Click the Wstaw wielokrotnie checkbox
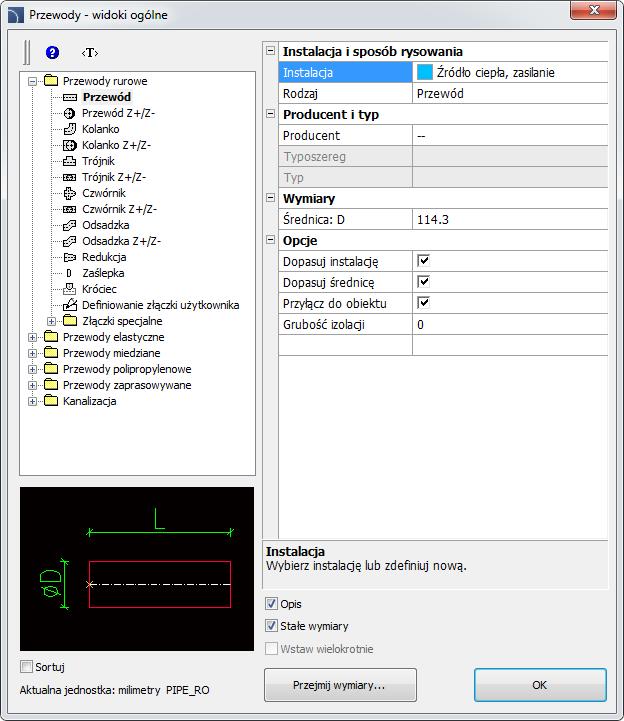 click(271, 649)
